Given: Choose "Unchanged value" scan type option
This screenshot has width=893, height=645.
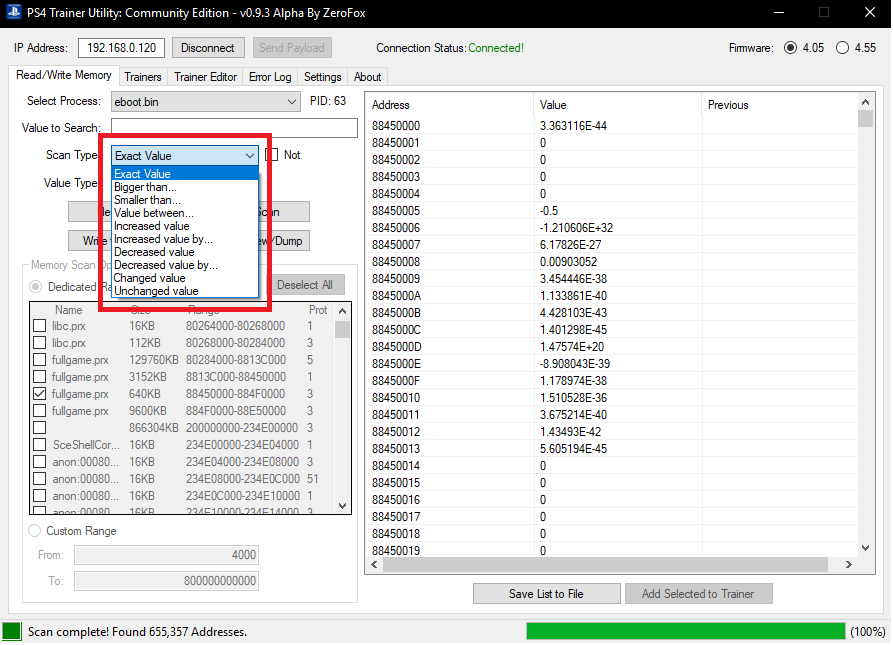Looking at the screenshot, I should [x=156, y=291].
